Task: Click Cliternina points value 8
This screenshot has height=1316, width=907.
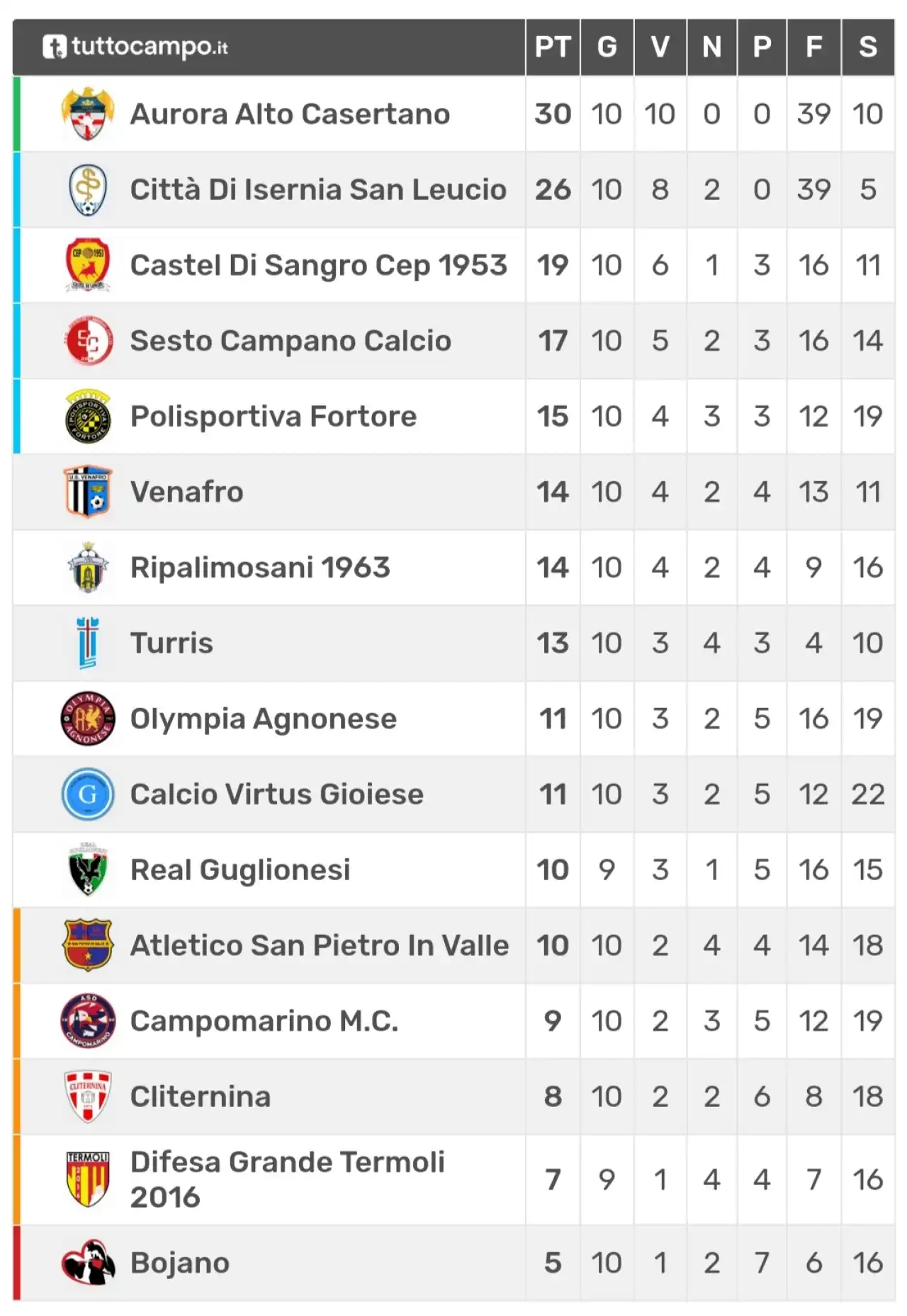Action: coord(553,1097)
